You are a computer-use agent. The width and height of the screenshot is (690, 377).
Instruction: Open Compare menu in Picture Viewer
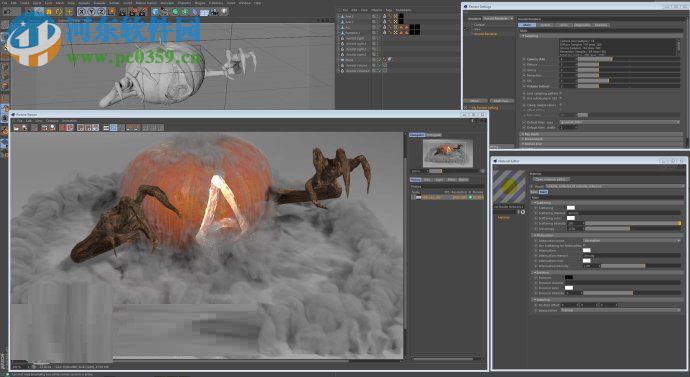pyautogui.click(x=52, y=121)
